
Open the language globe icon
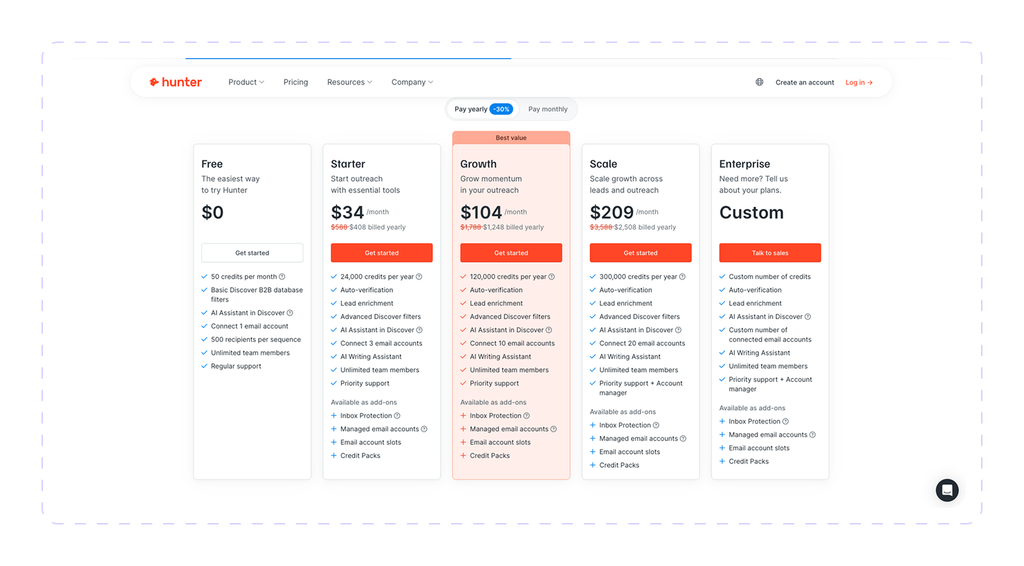pyautogui.click(x=760, y=82)
